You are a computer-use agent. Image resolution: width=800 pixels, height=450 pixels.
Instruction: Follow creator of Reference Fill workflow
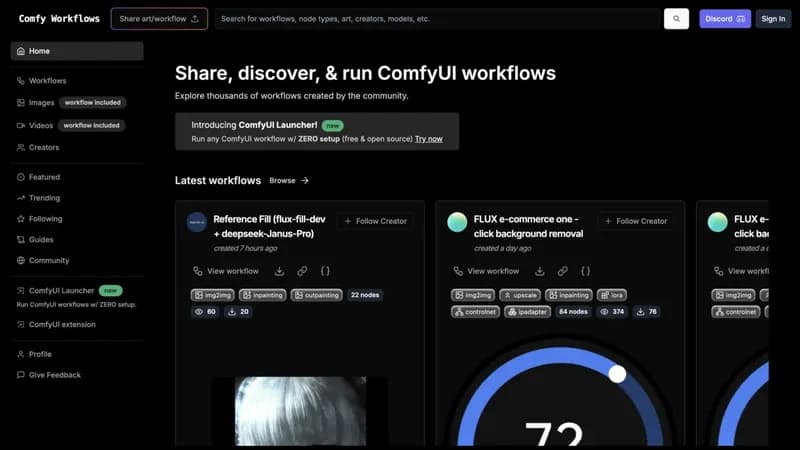376,221
